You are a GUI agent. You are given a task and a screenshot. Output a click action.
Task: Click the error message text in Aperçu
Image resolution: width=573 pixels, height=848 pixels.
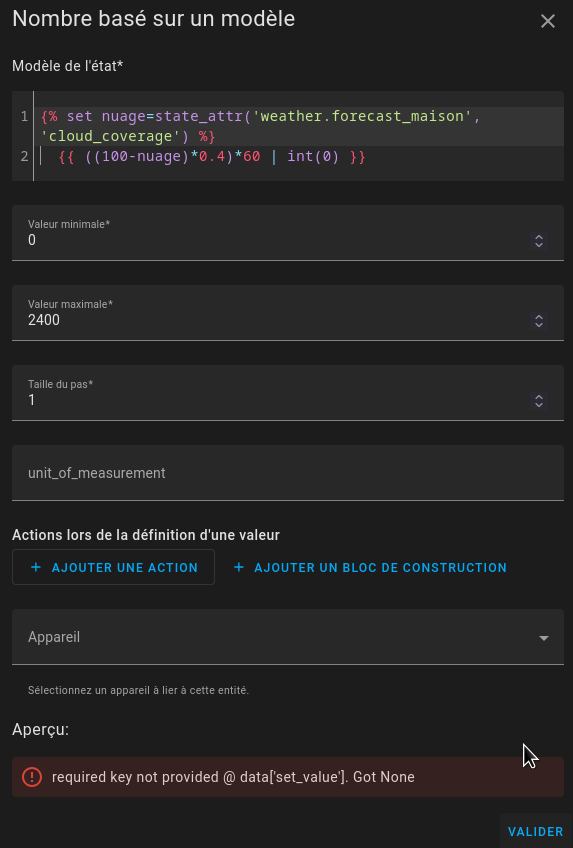point(233,777)
